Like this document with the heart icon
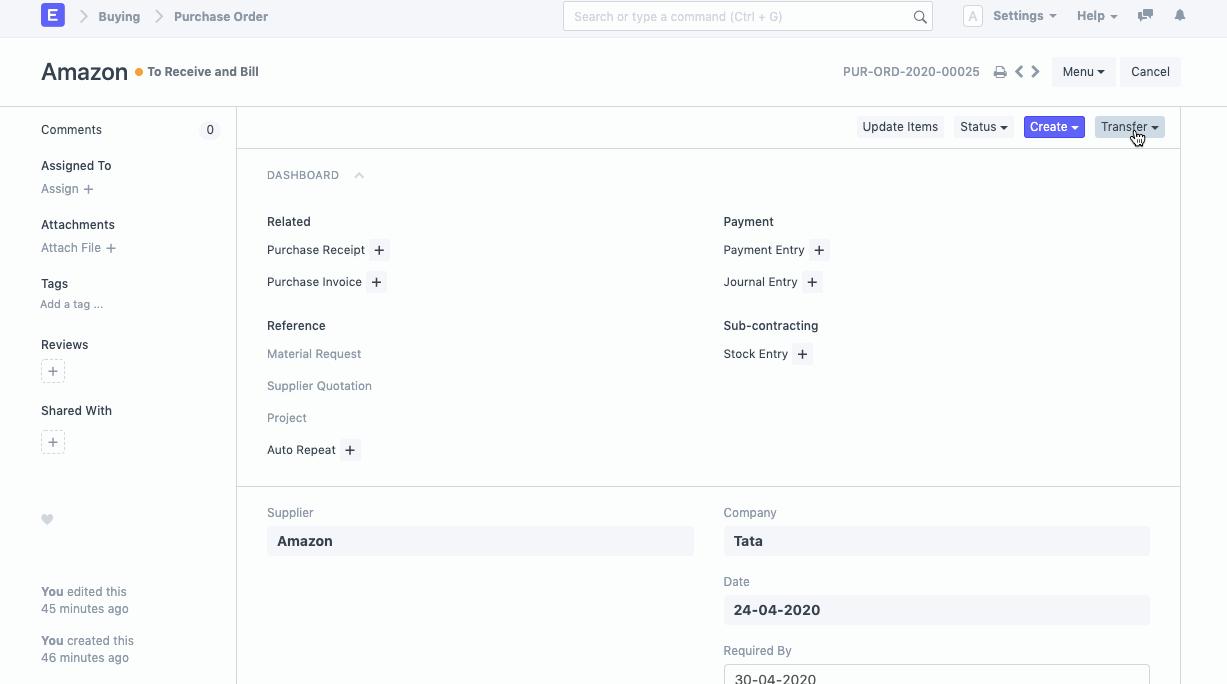This screenshot has width=1227, height=684. [47, 519]
